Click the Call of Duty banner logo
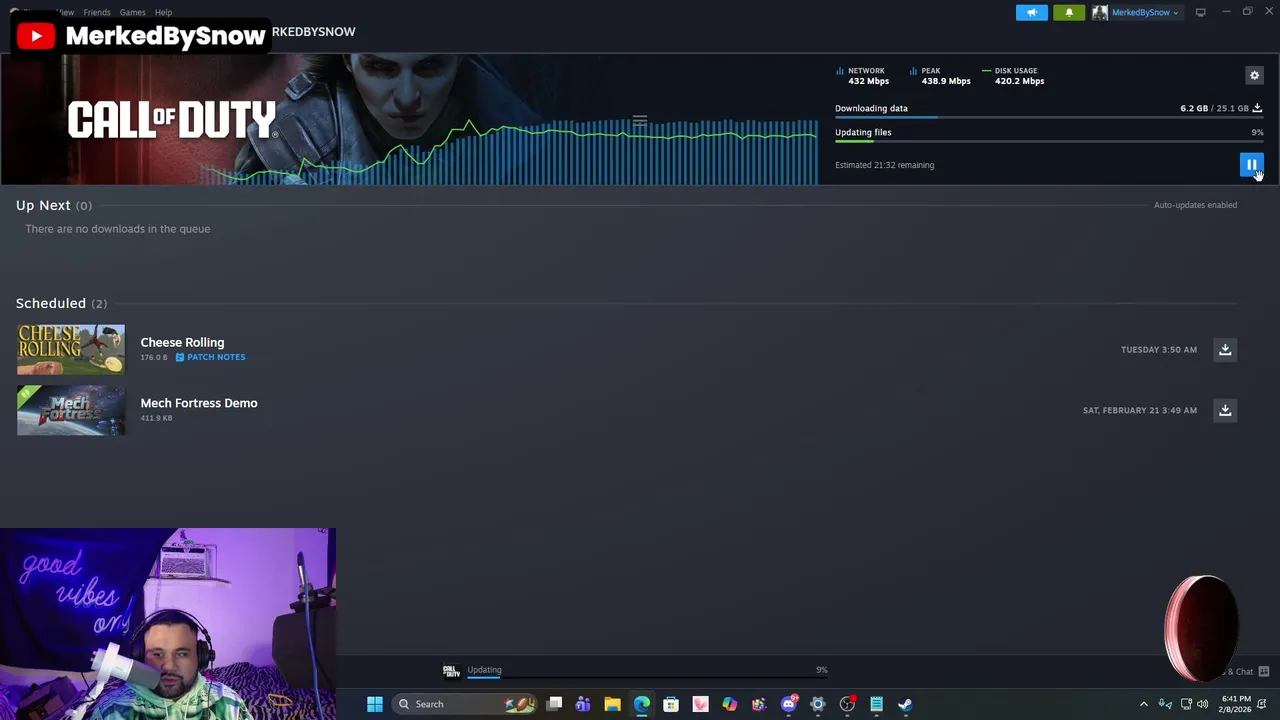Viewport: 1280px width, 720px height. (x=172, y=120)
